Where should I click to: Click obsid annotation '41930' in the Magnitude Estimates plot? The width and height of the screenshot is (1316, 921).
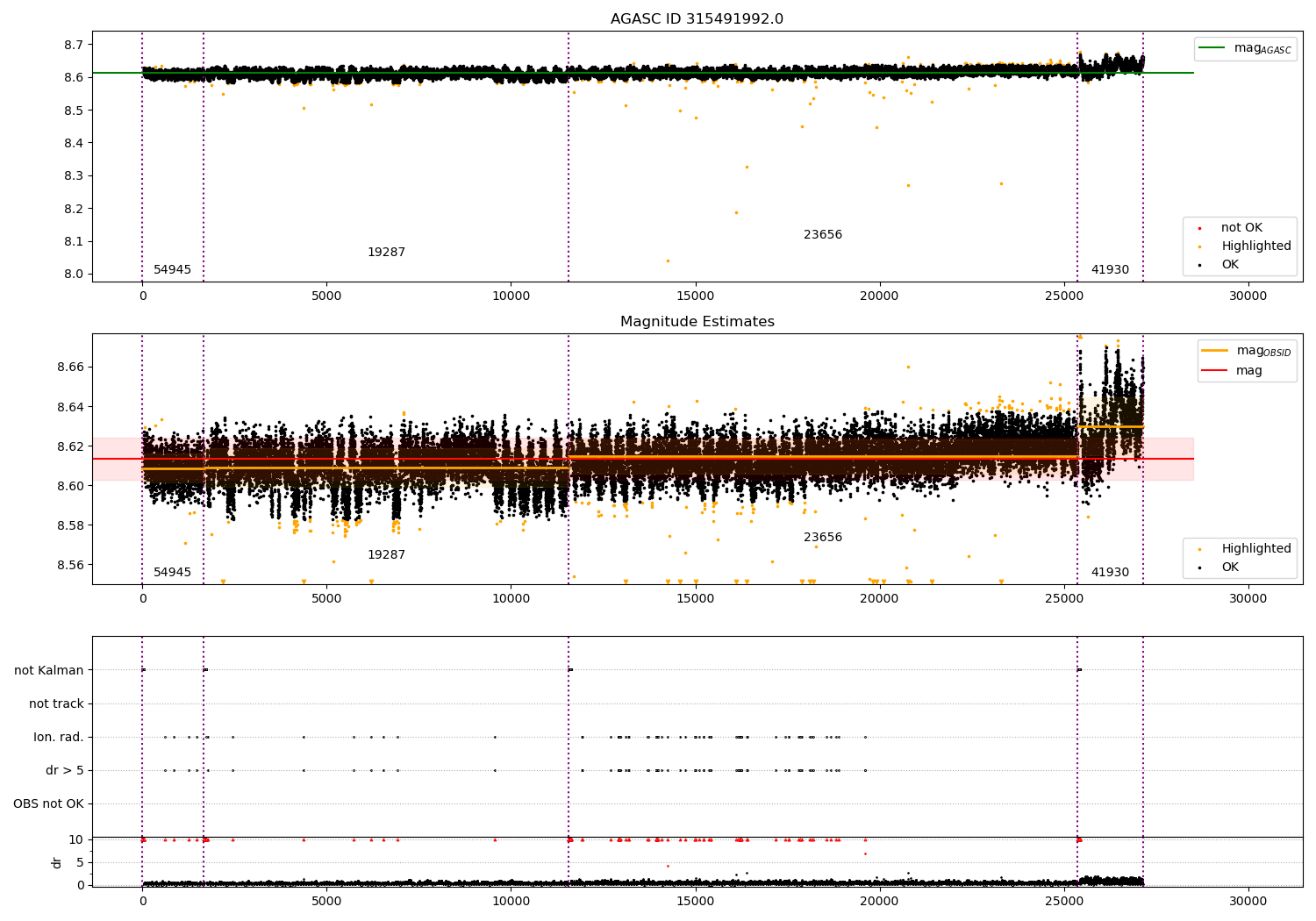pos(1110,573)
